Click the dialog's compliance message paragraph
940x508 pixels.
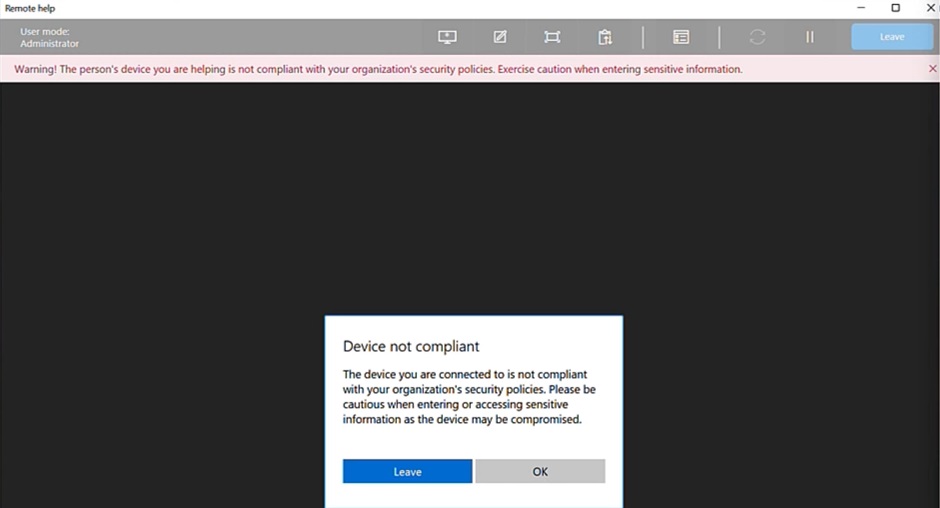click(x=469, y=396)
